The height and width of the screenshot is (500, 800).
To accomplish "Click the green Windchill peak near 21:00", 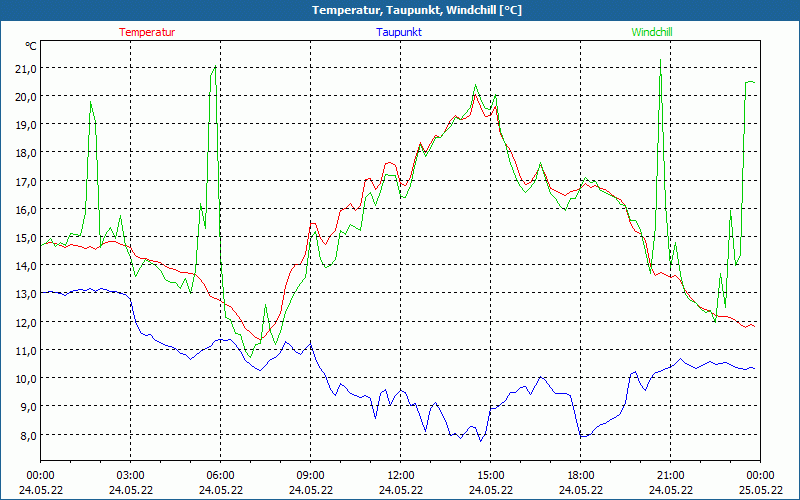I will [660, 61].
